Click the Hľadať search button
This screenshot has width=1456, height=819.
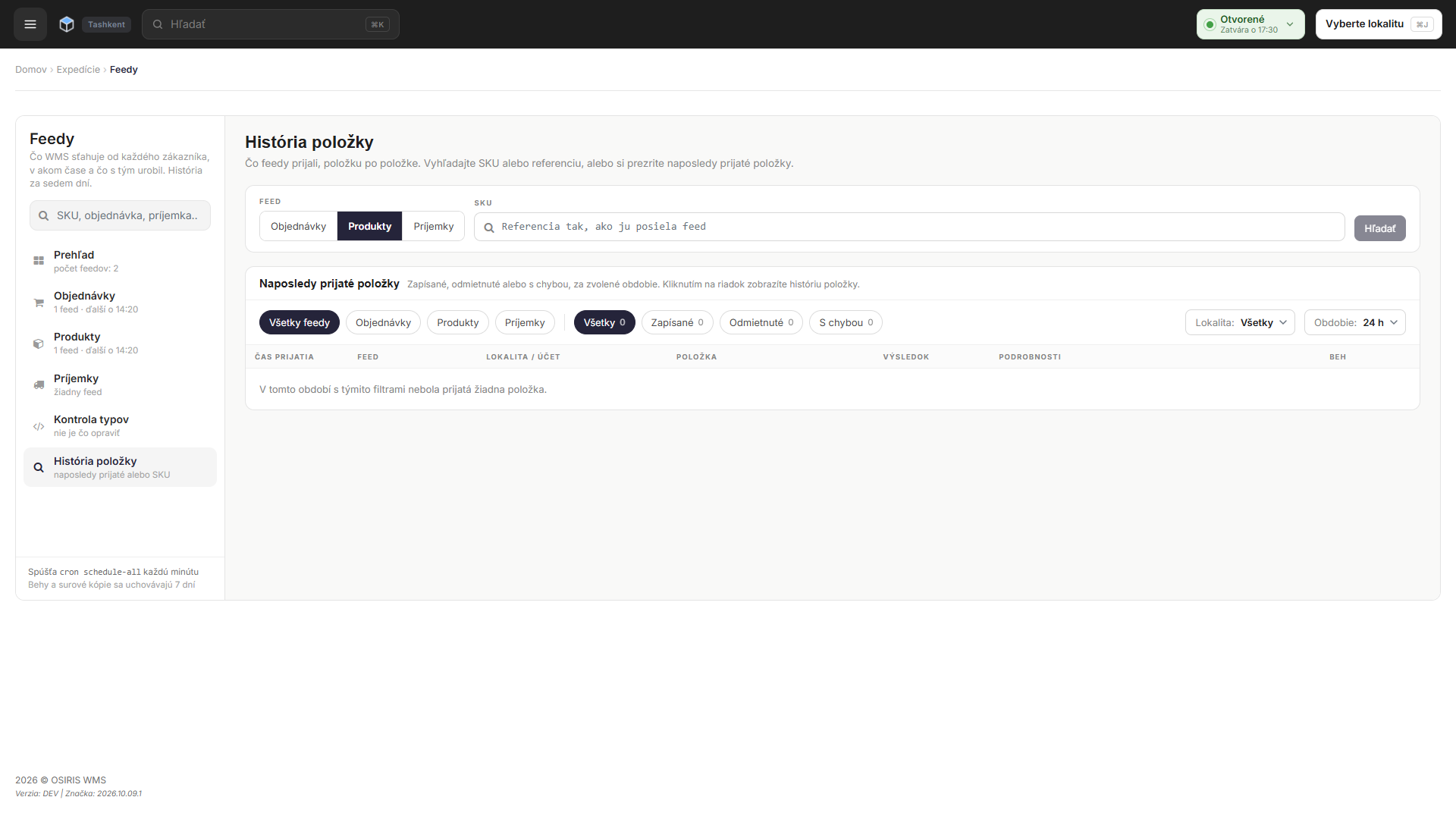click(1379, 228)
